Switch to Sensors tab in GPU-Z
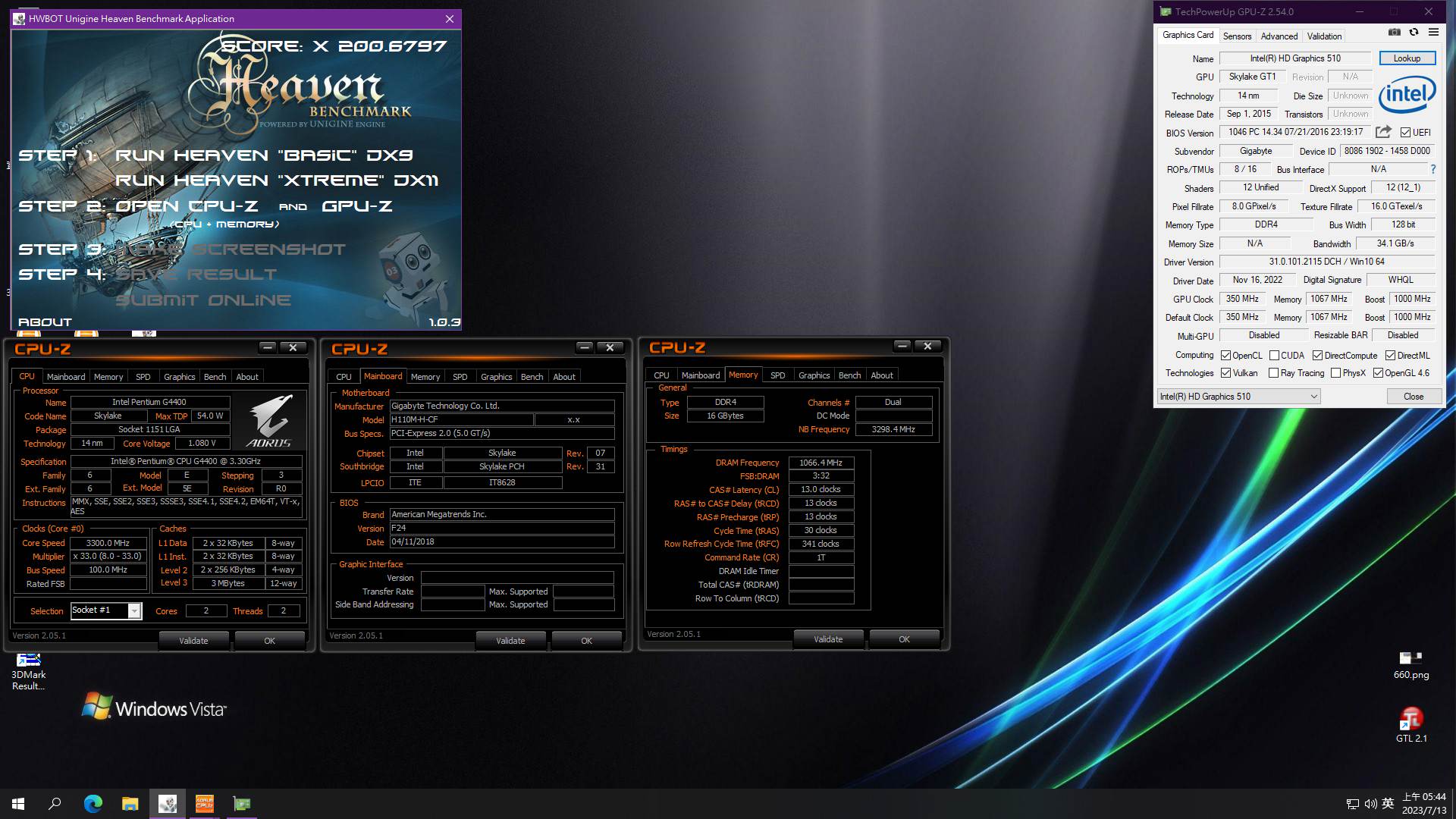Image resolution: width=1456 pixels, height=819 pixels. tap(1237, 36)
